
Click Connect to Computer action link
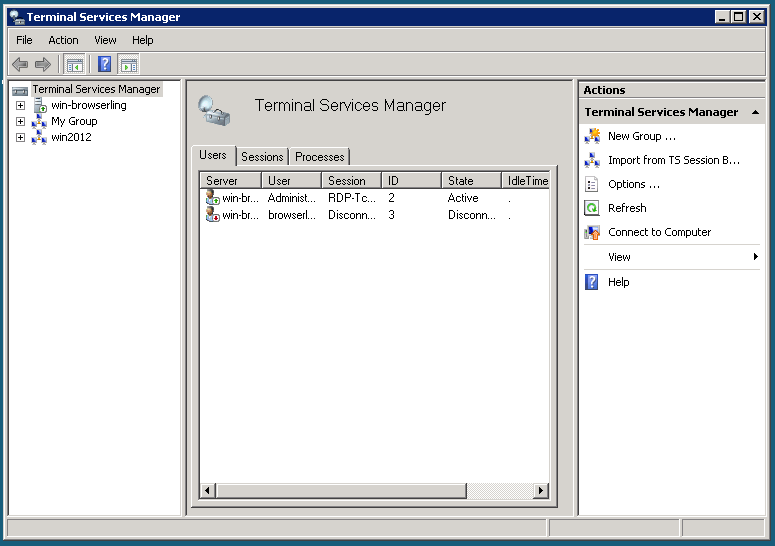[659, 232]
